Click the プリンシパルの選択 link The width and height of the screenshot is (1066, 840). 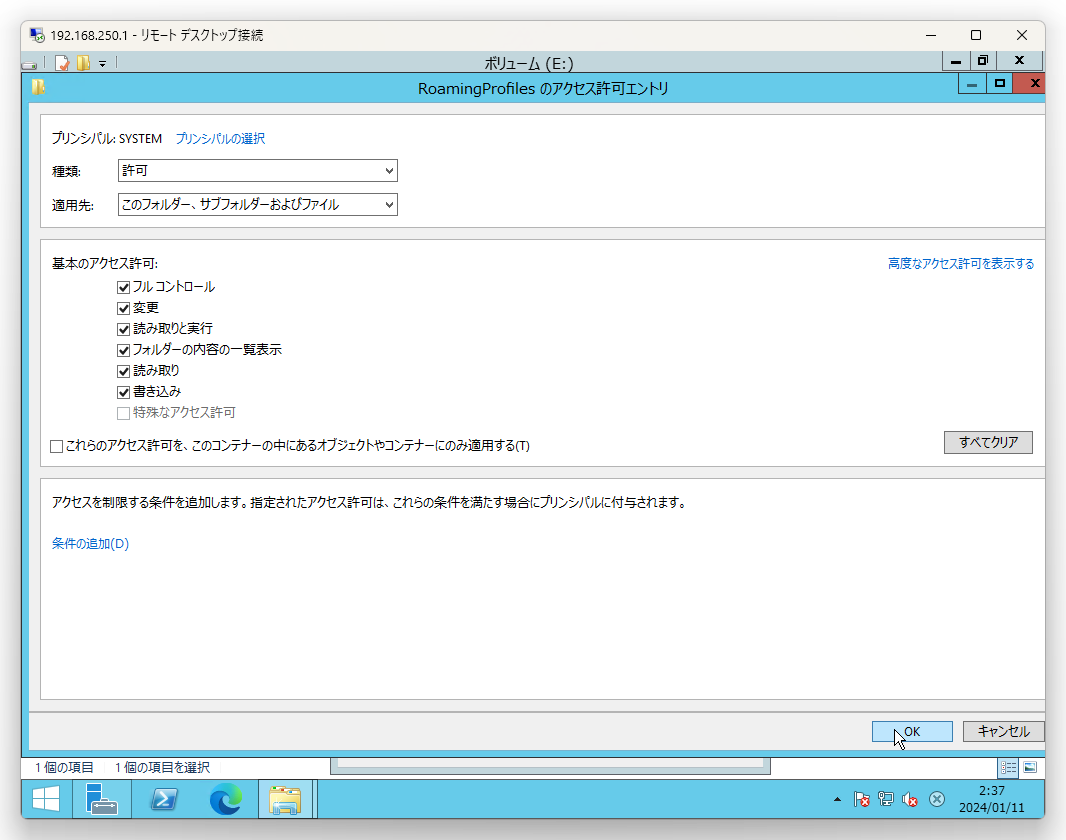[220, 139]
